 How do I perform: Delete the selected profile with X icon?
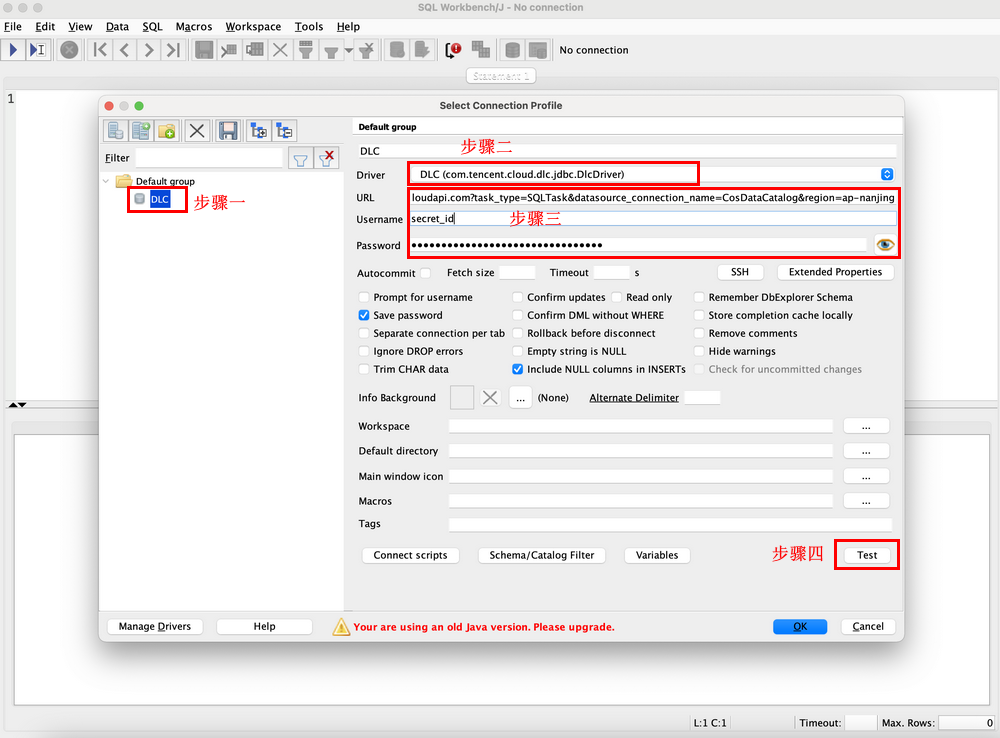(x=197, y=131)
